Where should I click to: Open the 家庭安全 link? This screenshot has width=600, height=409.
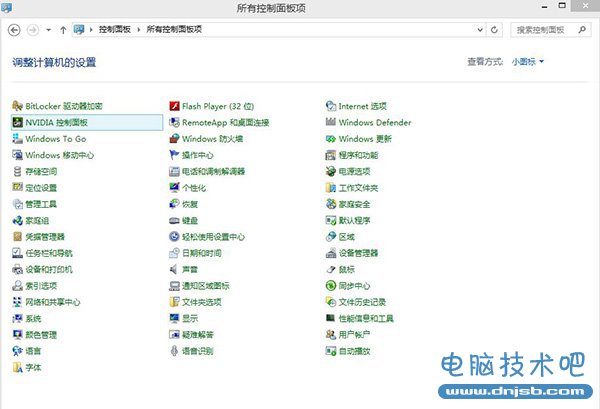coord(354,204)
